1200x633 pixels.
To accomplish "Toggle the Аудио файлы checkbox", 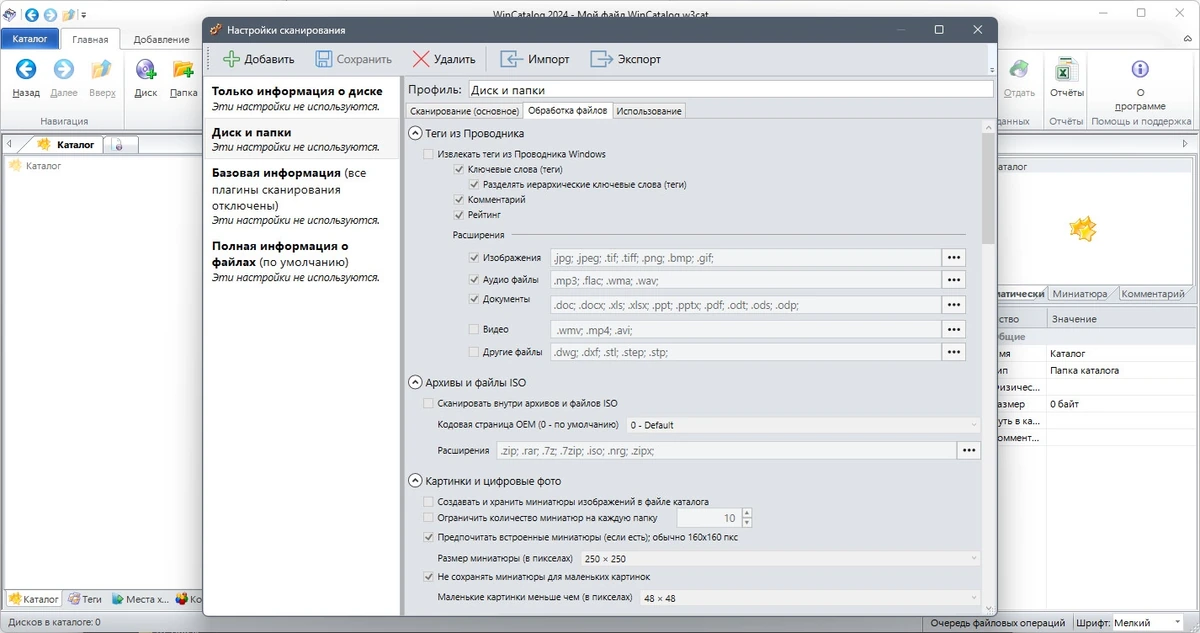I will click(474, 279).
